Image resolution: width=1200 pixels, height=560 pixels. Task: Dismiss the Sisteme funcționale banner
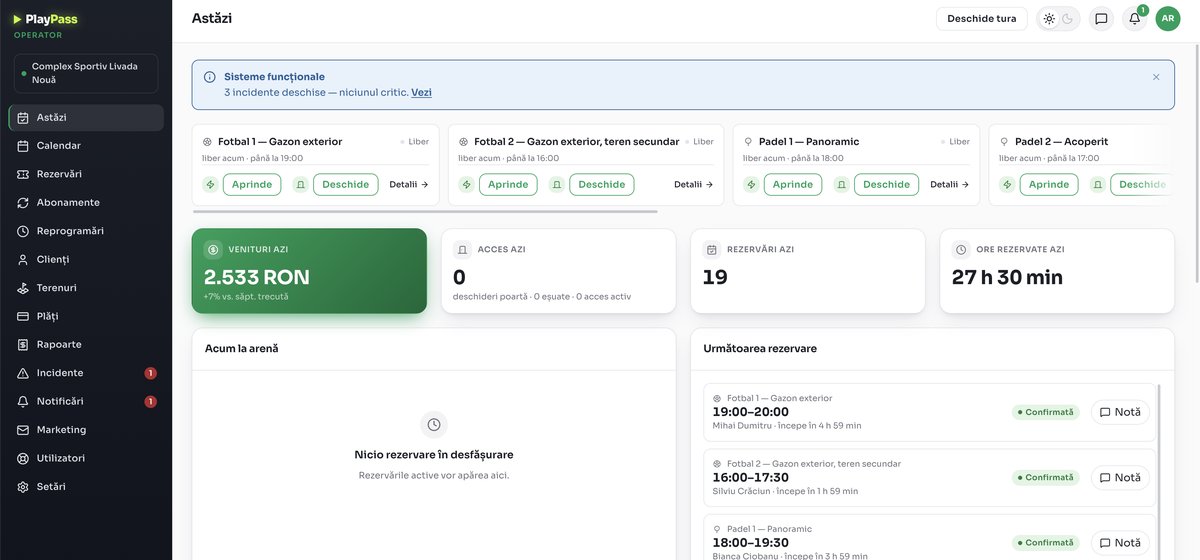click(1156, 77)
